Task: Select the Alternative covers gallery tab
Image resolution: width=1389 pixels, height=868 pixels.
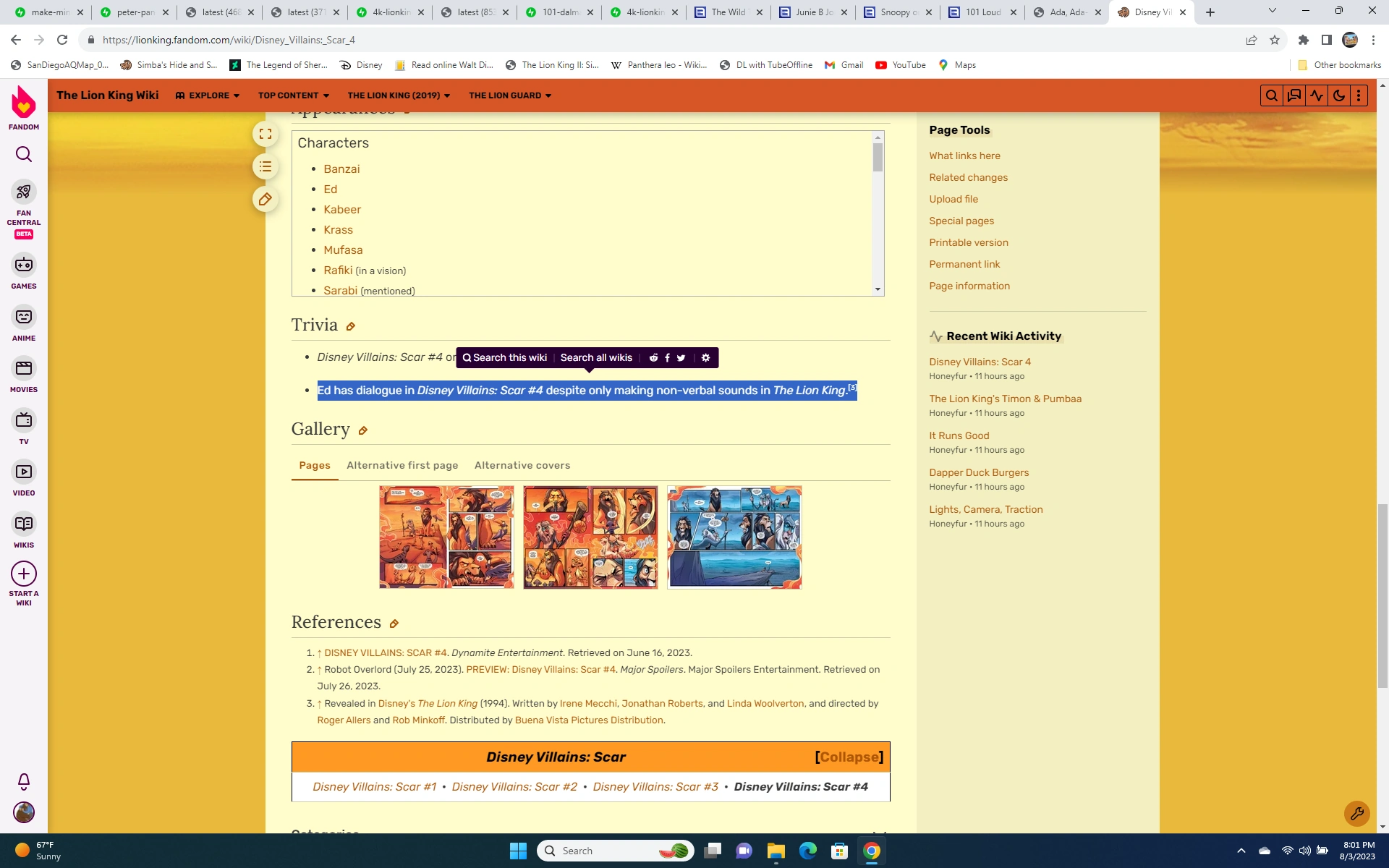Action: [x=522, y=465]
